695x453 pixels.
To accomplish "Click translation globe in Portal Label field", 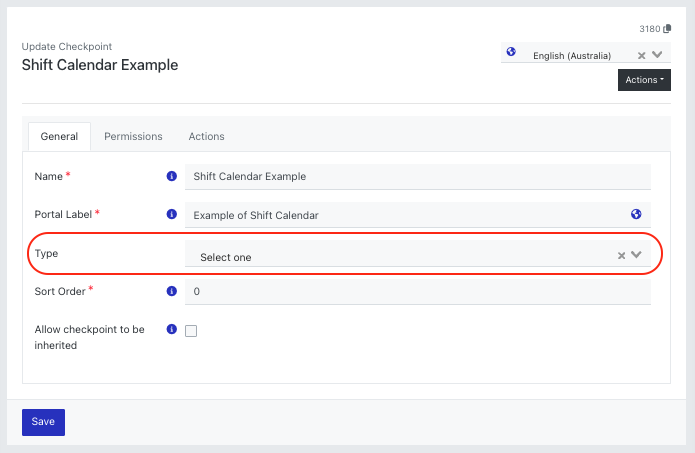I will tap(636, 214).
